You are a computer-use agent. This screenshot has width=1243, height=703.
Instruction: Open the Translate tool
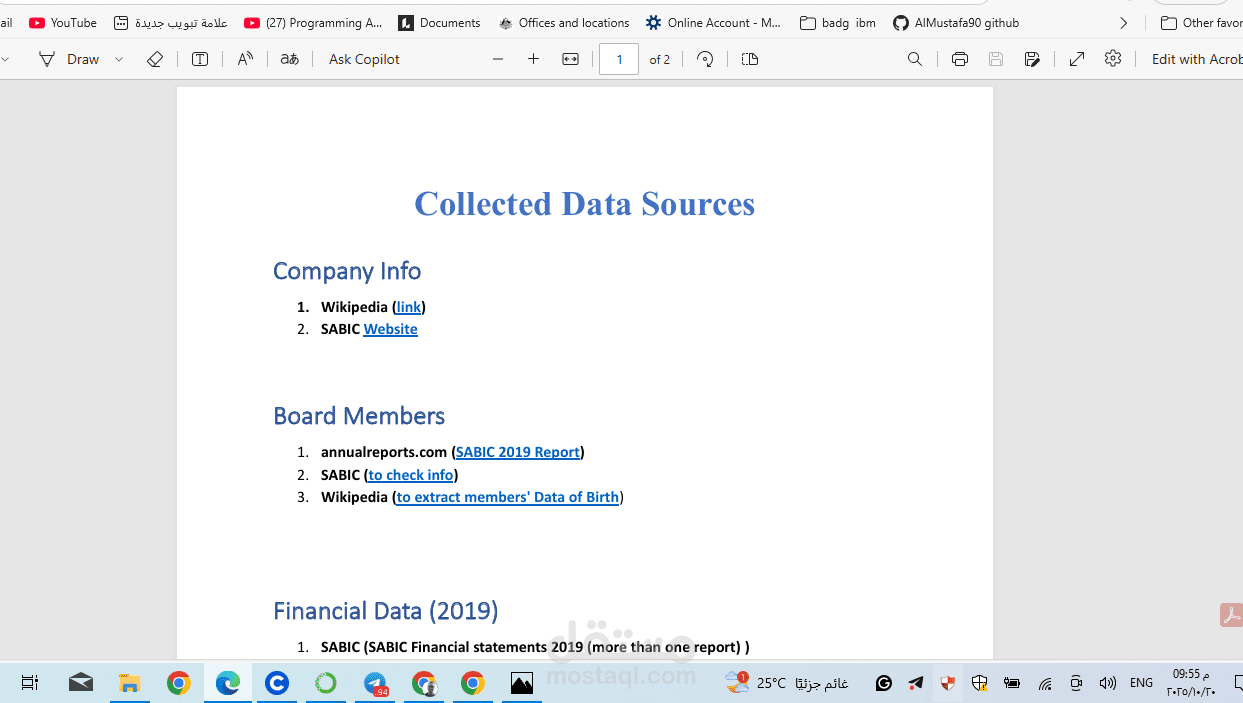pyautogui.click(x=289, y=59)
